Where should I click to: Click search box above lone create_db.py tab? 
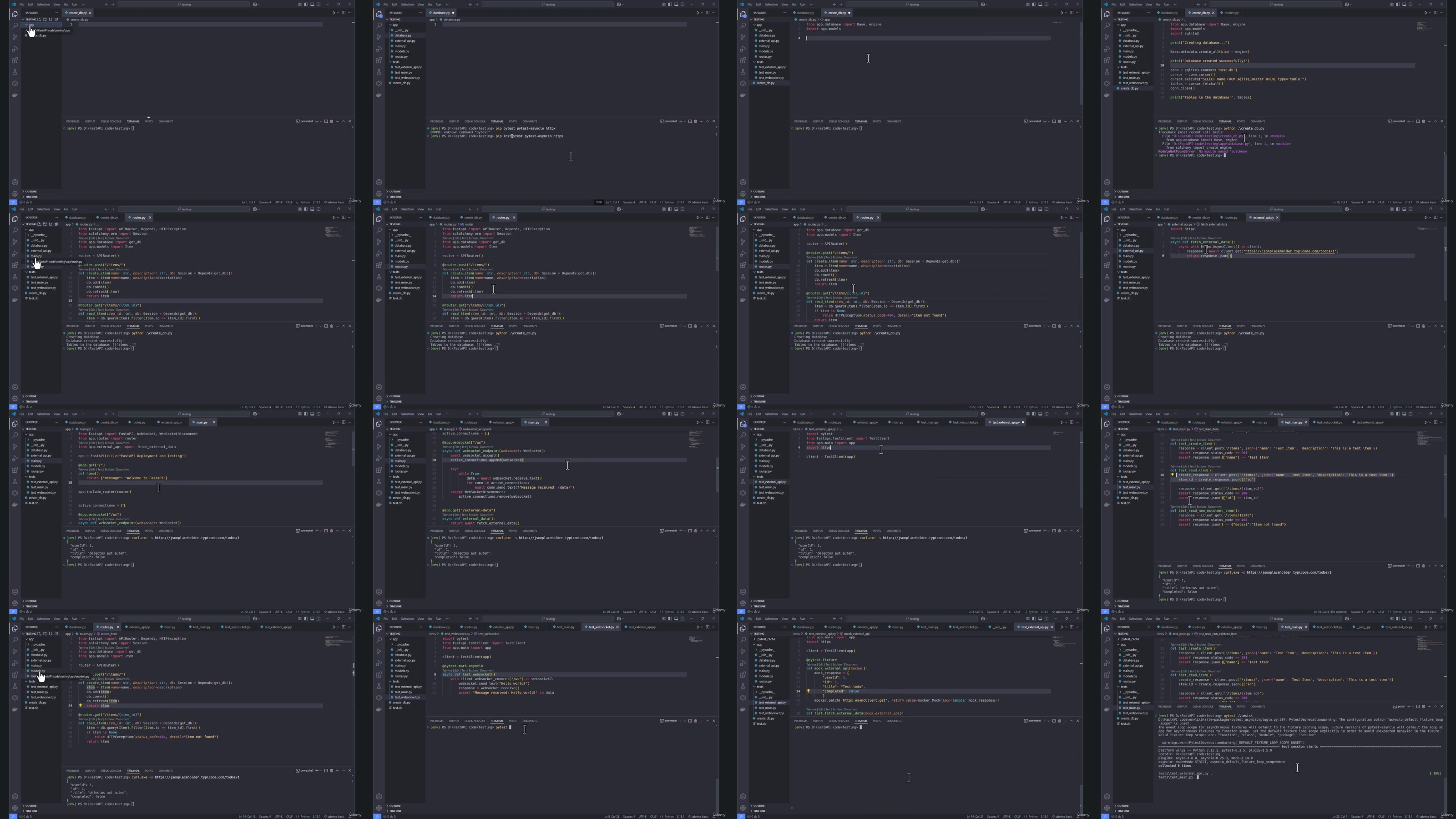point(184,5)
